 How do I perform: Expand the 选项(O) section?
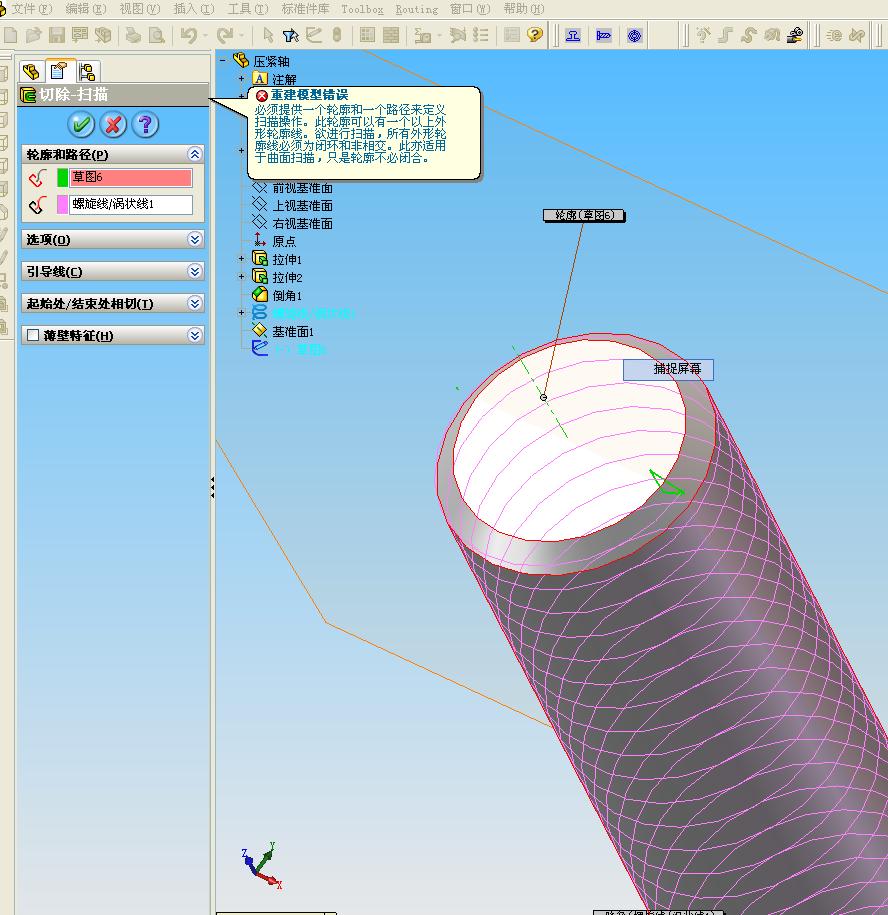[x=195, y=239]
